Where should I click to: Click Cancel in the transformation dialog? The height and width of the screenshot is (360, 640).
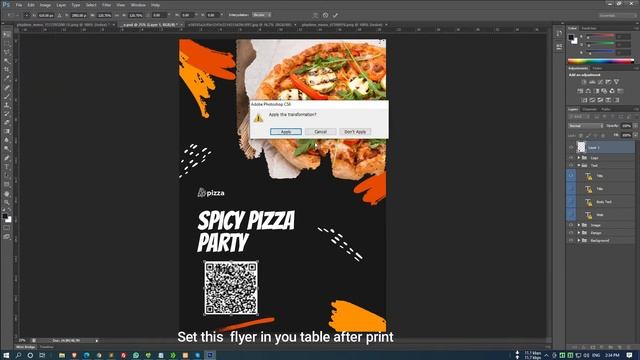320,131
